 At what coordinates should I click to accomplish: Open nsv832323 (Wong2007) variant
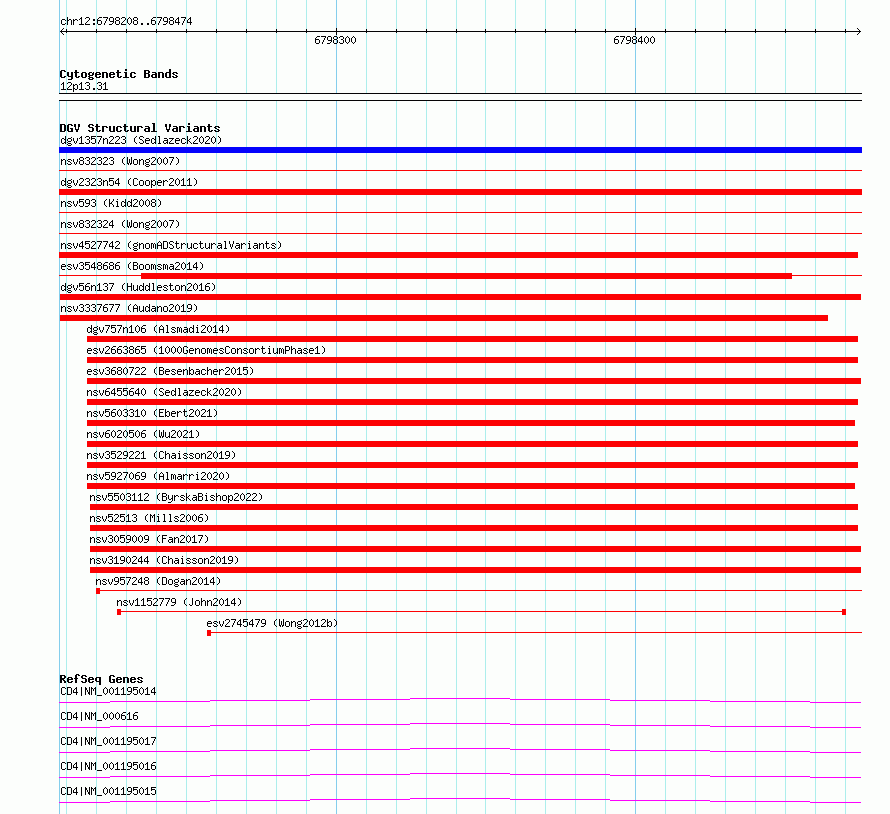(120, 161)
